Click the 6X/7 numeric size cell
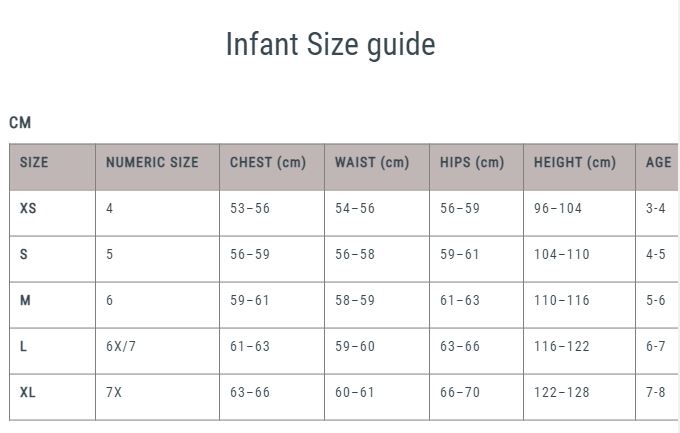 click(x=121, y=346)
